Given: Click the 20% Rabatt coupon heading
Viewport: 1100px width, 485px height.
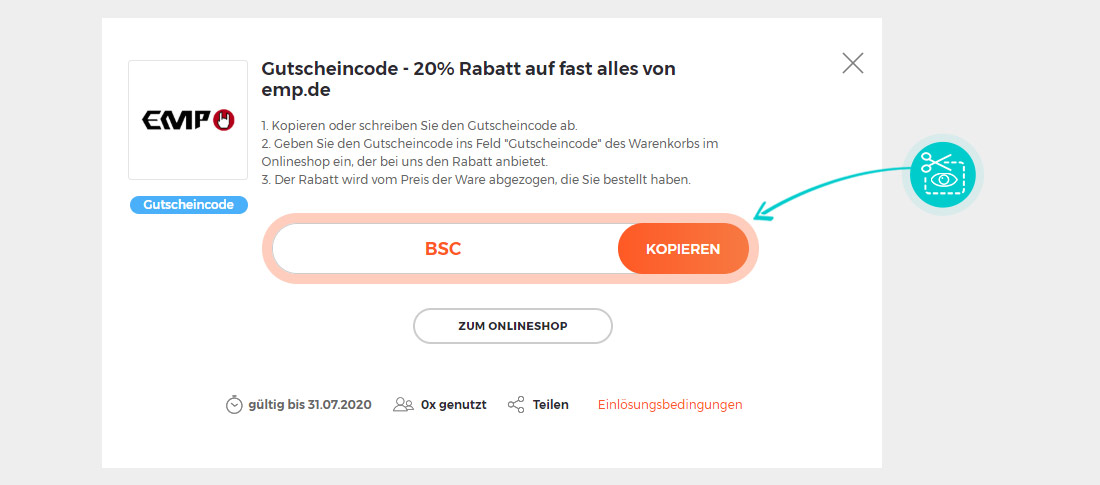Looking at the screenshot, I should tap(469, 79).
